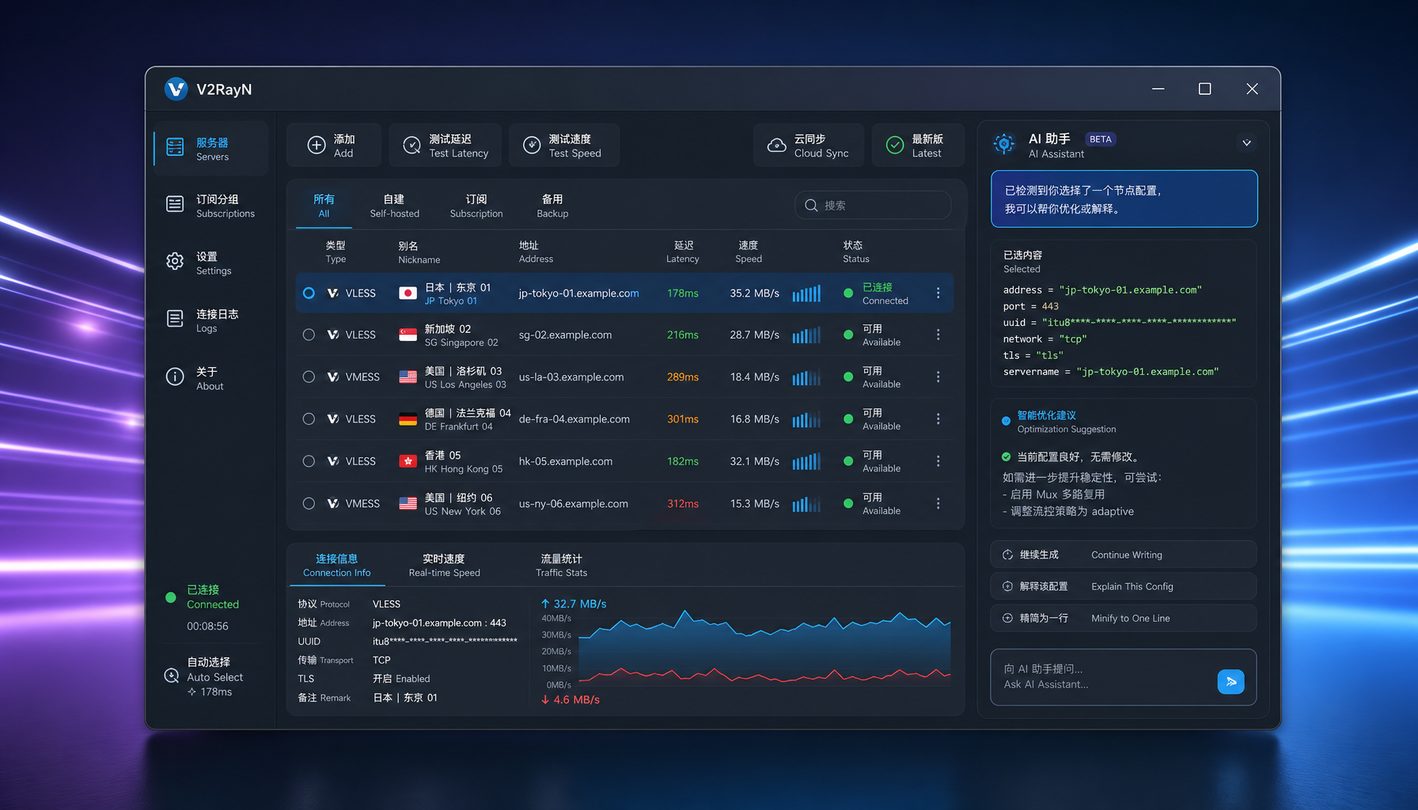
Task: Switch to the Subscription tab
Action: coord(476,206)
